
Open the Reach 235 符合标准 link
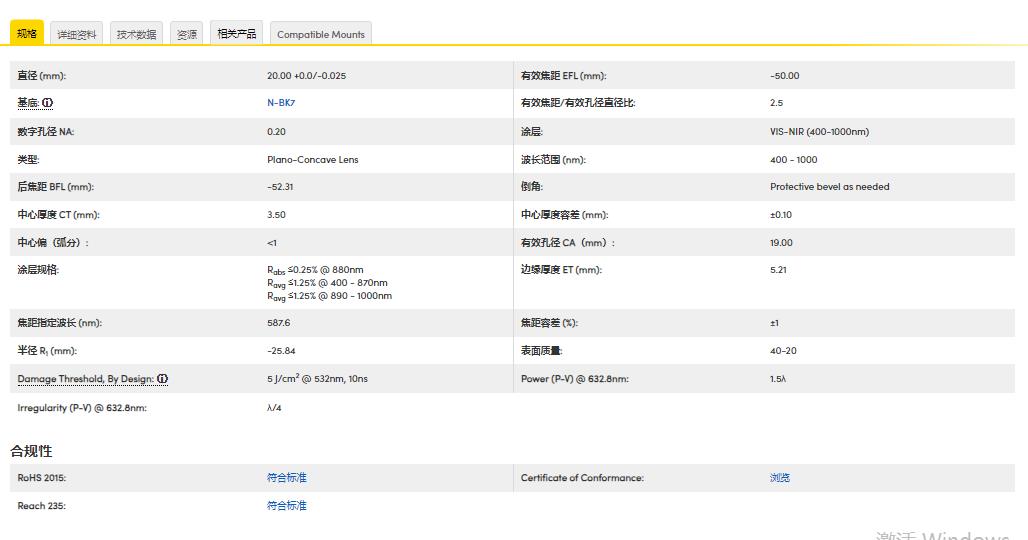point(287,505)
